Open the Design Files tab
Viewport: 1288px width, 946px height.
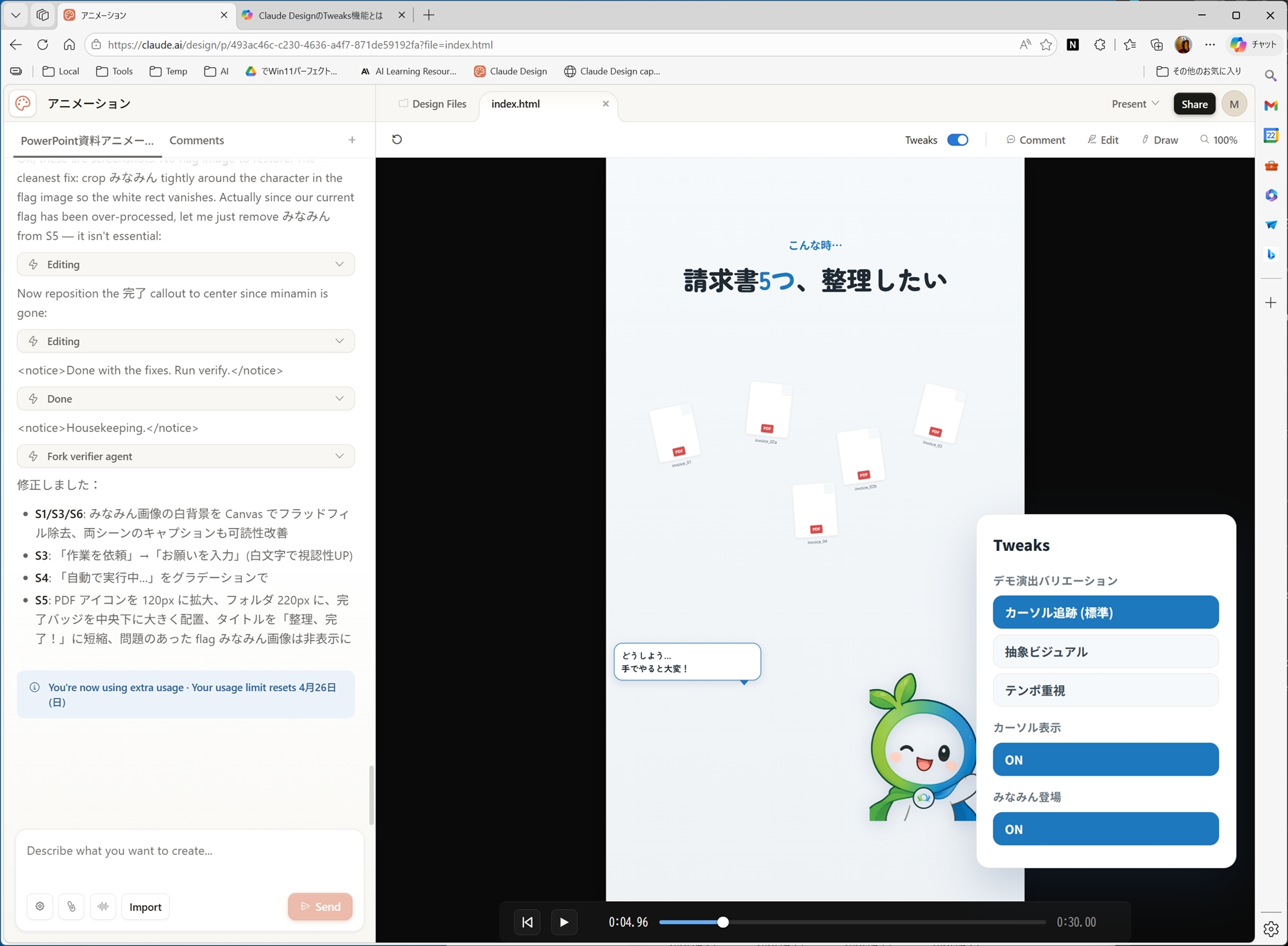pos(439,103)
